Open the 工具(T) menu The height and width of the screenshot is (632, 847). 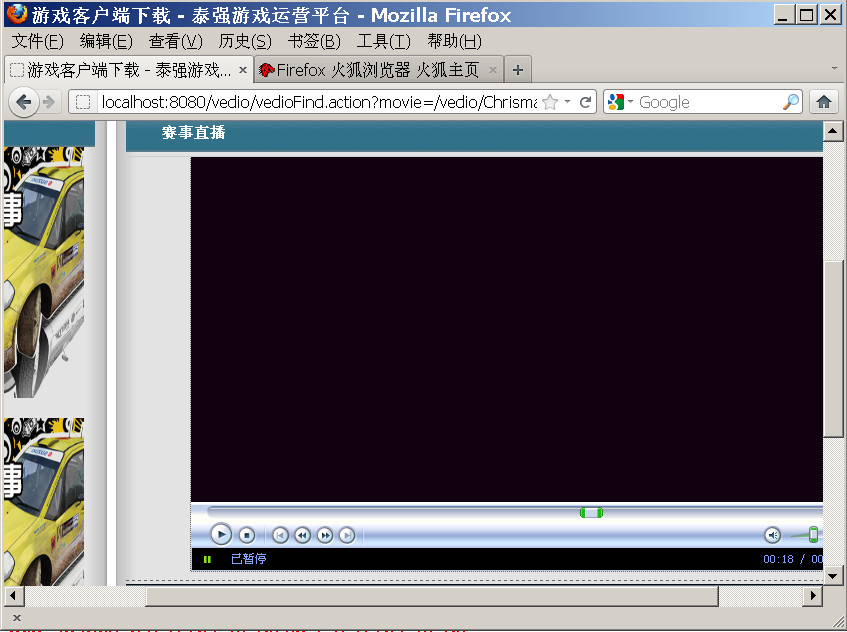click(x=384, y=41)
